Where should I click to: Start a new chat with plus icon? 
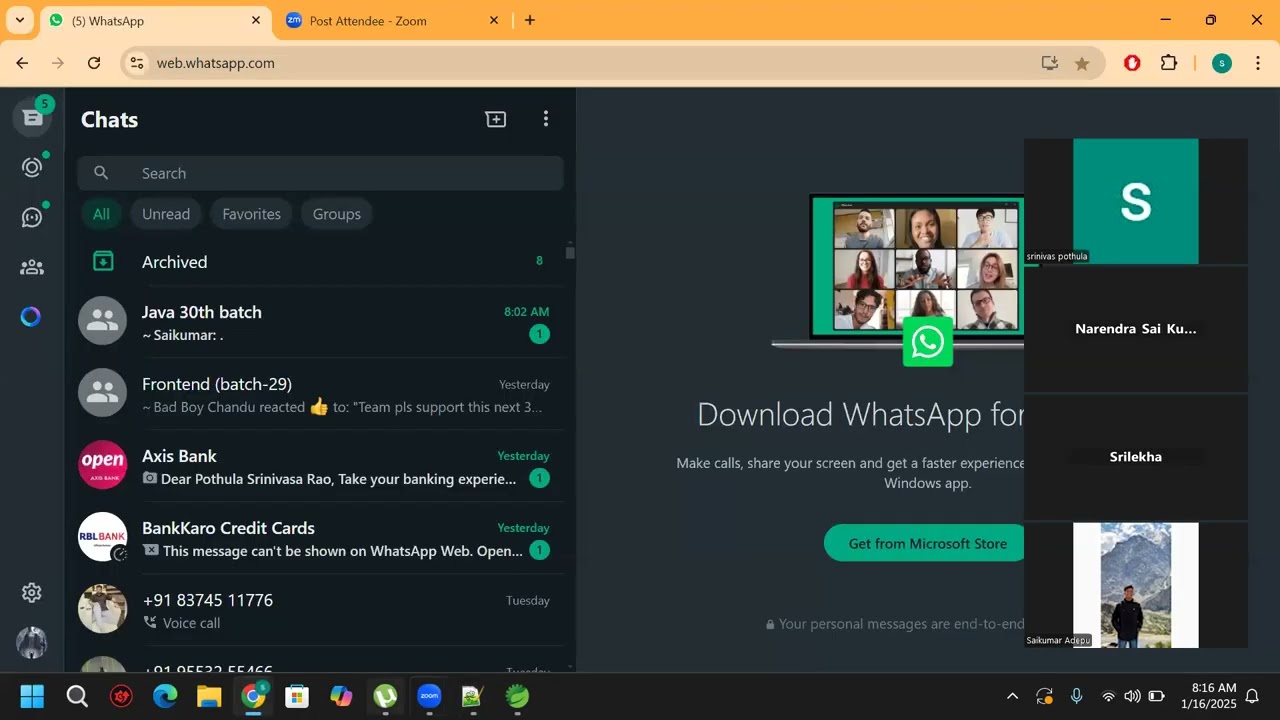(x=496, y=119)
